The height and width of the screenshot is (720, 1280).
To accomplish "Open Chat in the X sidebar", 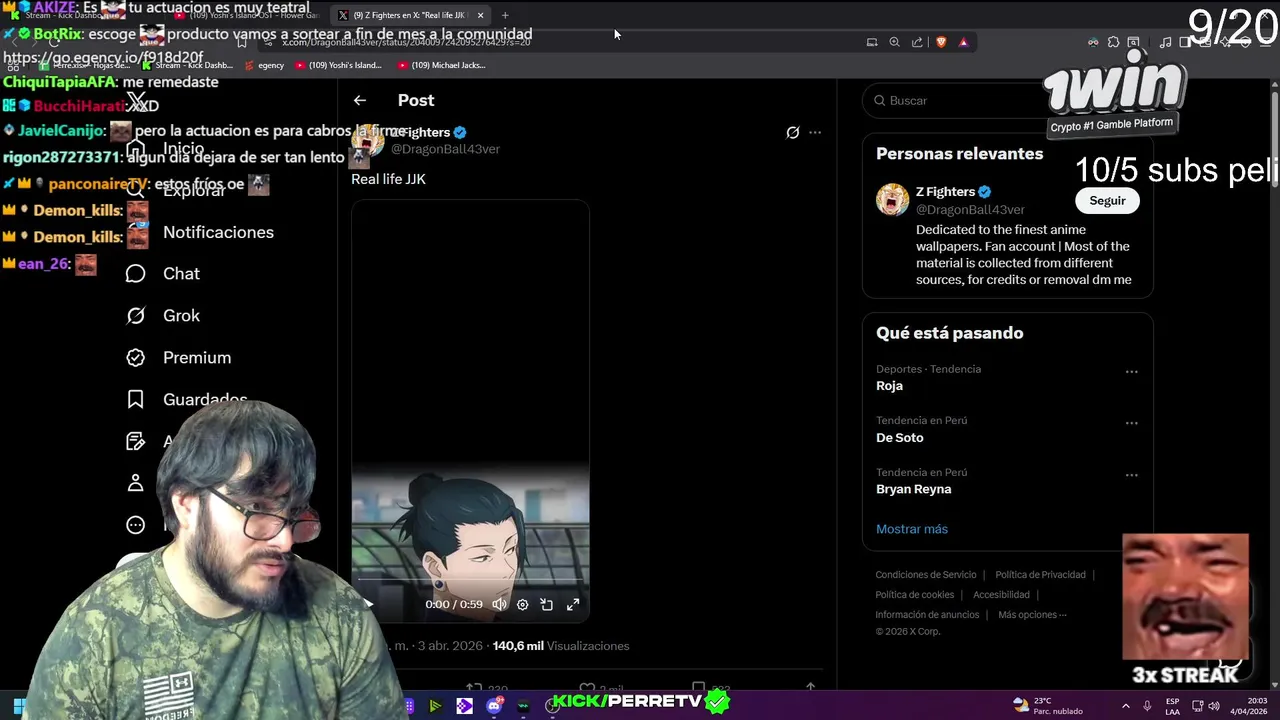I will point(181,274).
